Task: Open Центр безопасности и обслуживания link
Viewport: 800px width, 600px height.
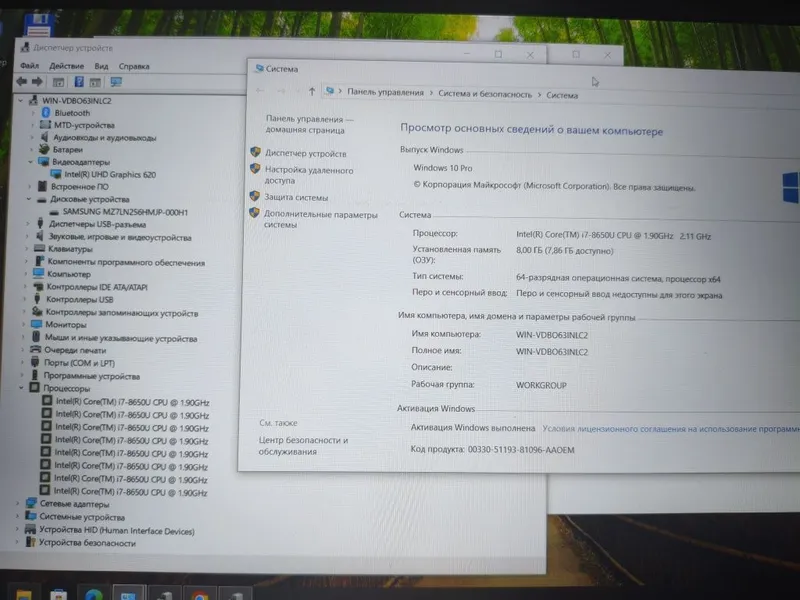Action: pyautogui.click(x=303, y=445)
